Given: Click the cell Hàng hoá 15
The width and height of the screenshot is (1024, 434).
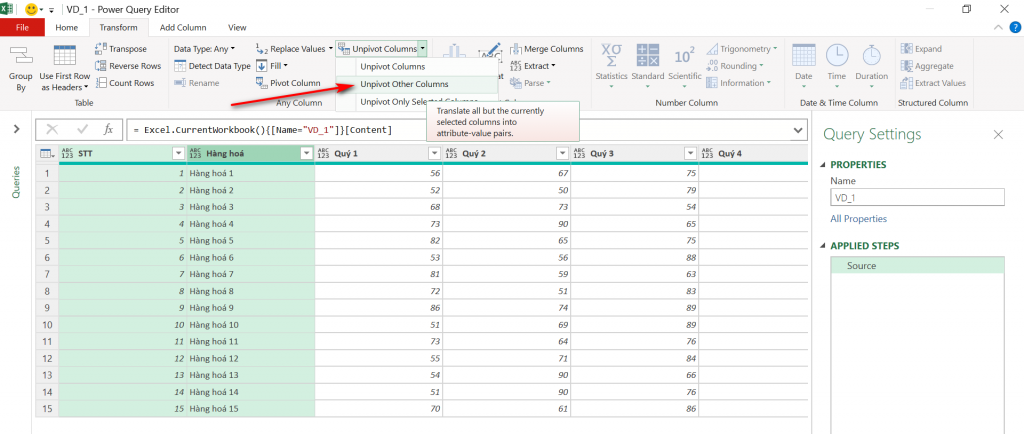Looking at the screenshot, I should point(251,407).
